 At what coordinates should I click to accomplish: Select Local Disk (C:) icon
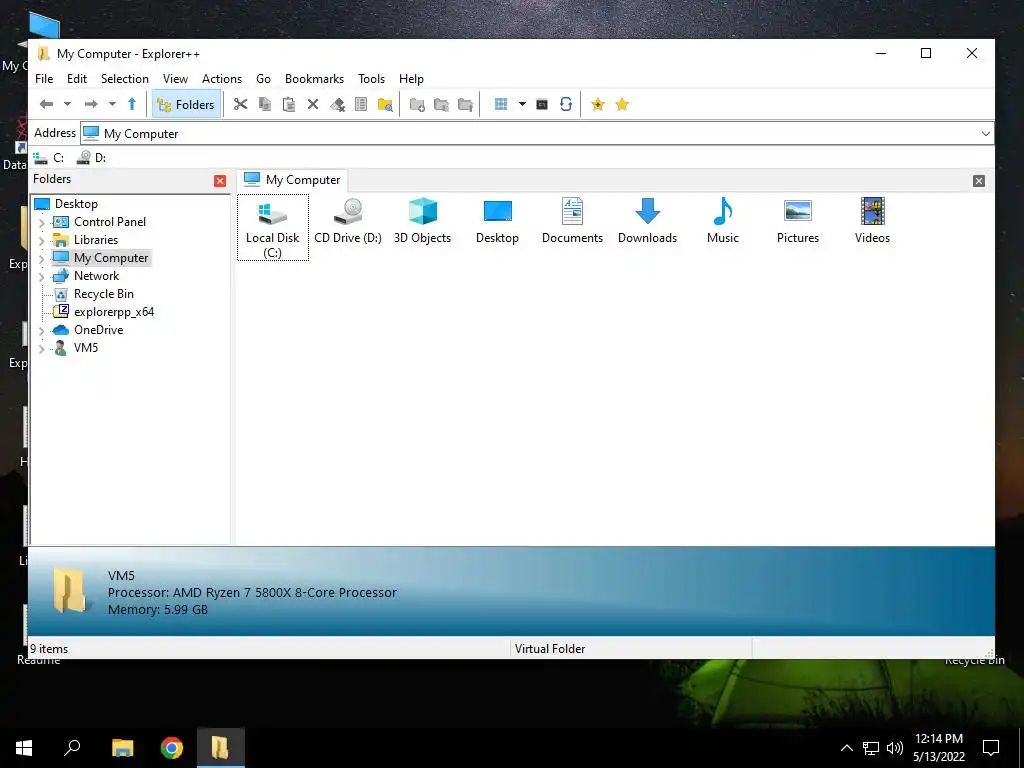click(273, 227)
